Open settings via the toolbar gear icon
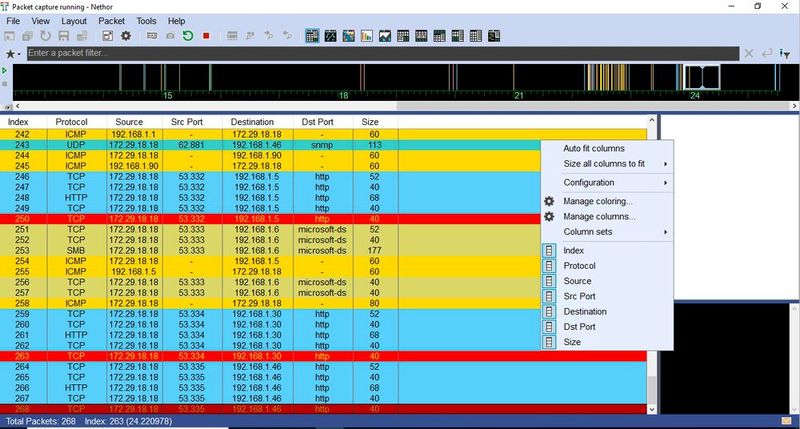Screen dimensions: 800x429 click(126, 36)
